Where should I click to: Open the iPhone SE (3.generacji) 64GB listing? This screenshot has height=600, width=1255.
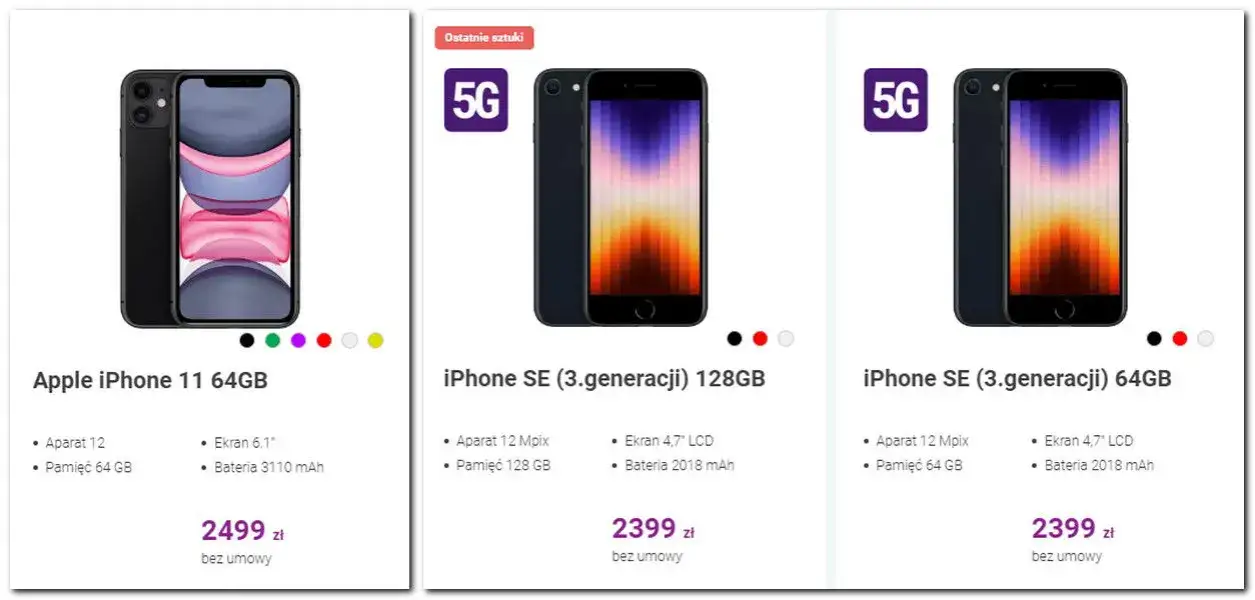point(1018,379)
